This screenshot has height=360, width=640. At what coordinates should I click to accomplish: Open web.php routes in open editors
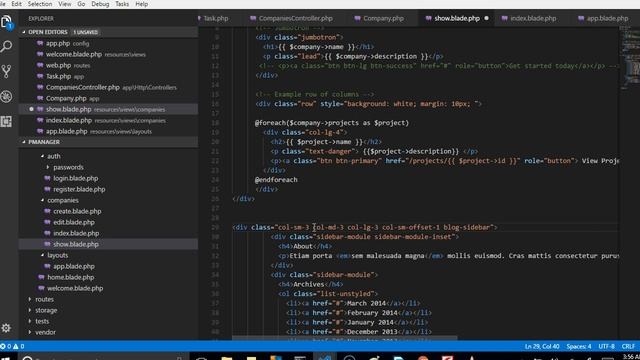pyautogui.click(x=108, y=65)
